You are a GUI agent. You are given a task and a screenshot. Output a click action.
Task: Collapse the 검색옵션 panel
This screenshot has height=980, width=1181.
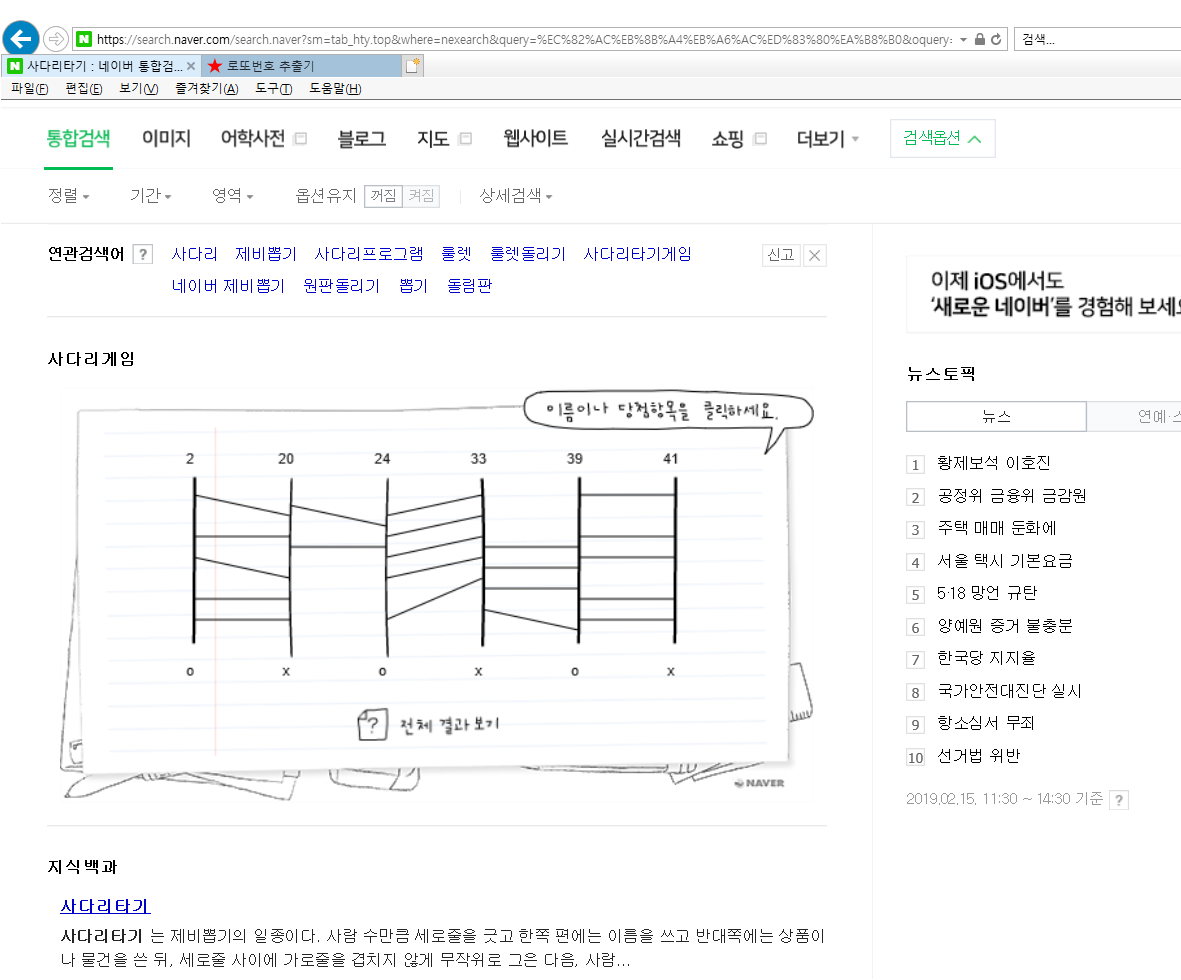click(x=942, y=139)
